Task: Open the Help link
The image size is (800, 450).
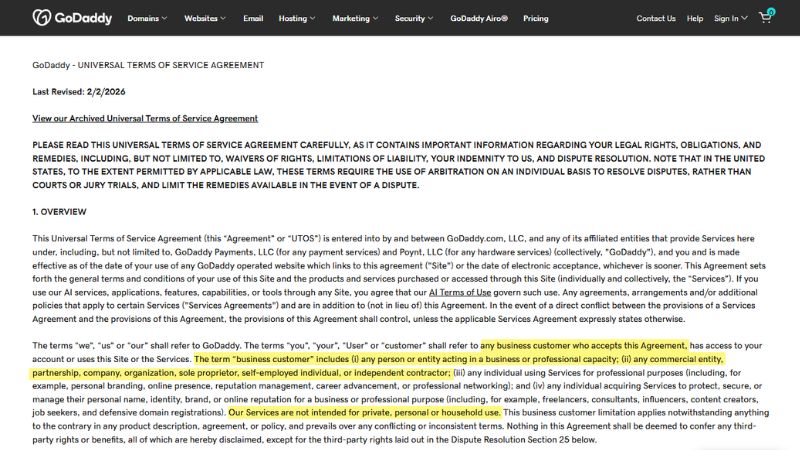Action: (695, 18)
